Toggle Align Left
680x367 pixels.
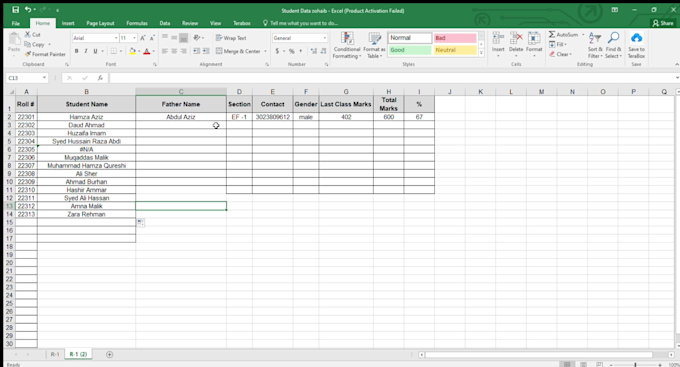[165, 51]
